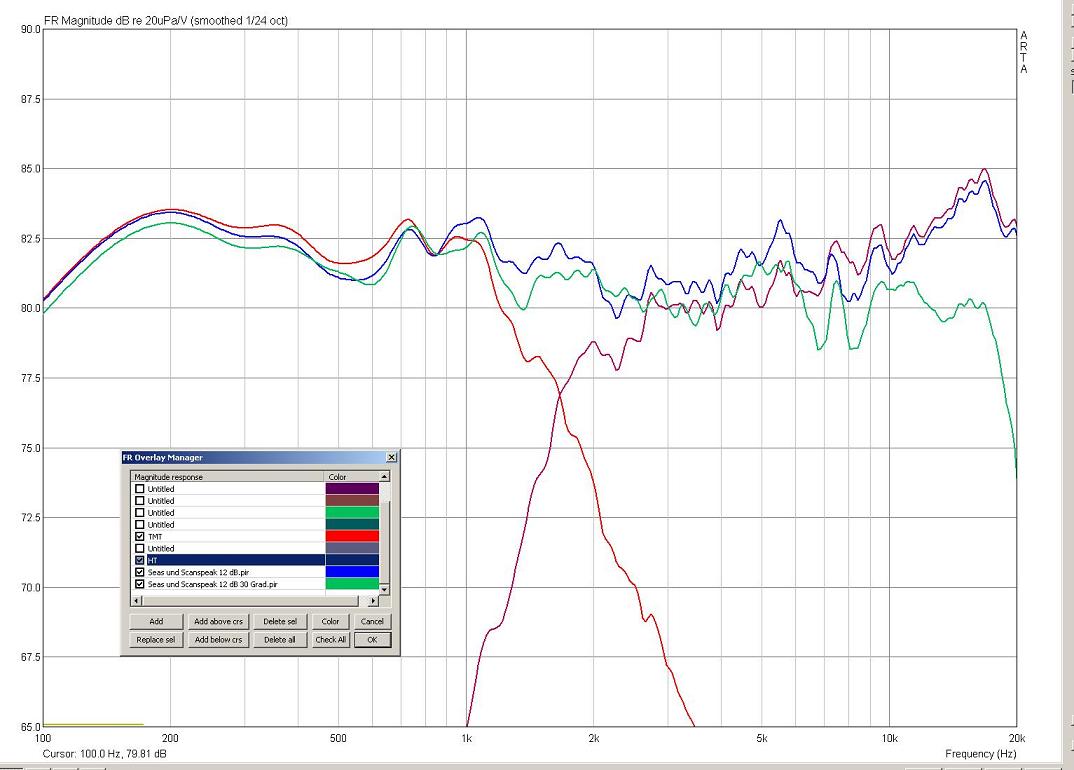The height and width of the screenshot is (770, 1074).
Task: Click the horizontal scrollbar's left arrow
Action: [x=138, y=601]
